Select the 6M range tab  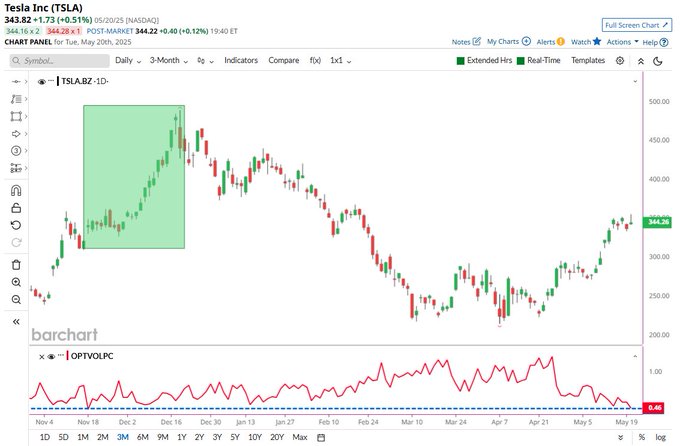pyautogui.click(x=143, y=437)
